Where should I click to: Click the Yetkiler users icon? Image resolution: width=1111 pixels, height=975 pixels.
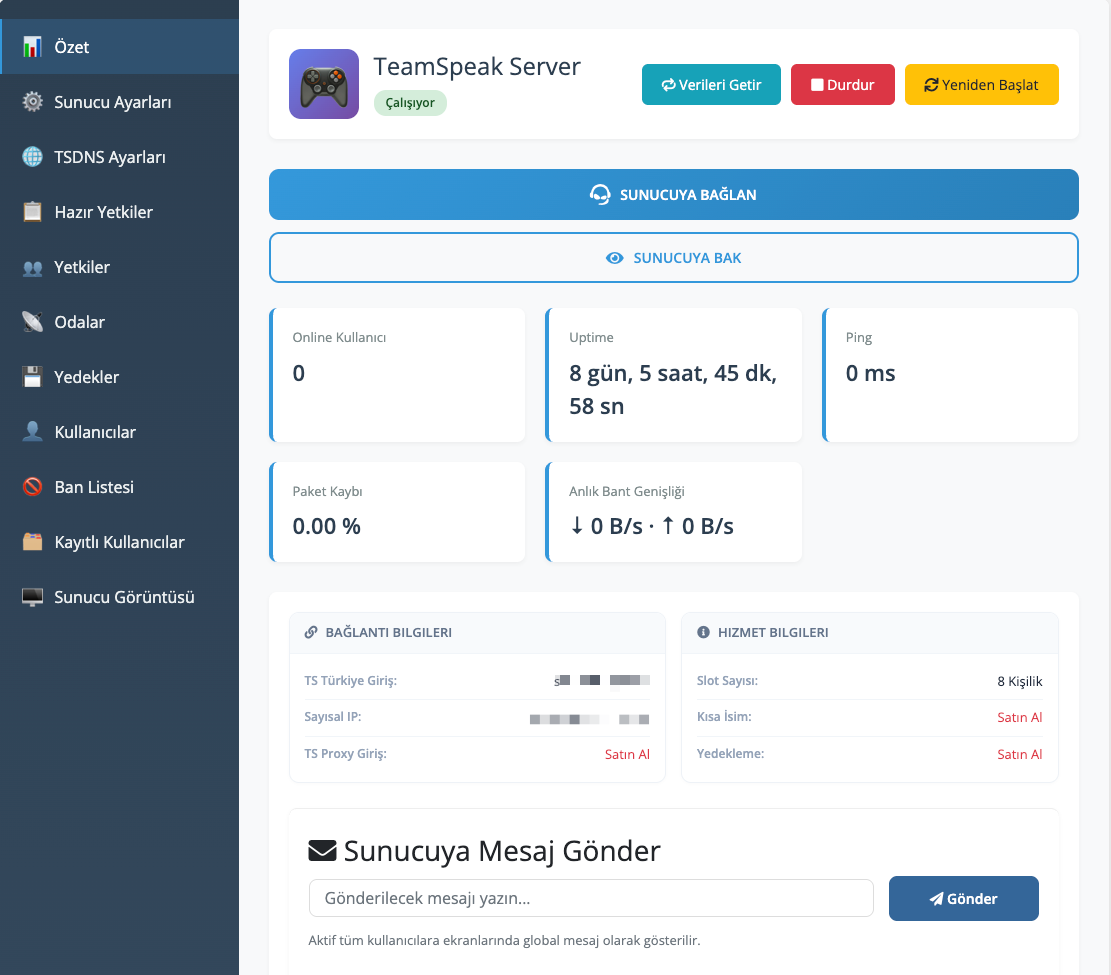[x=32, y=267]
